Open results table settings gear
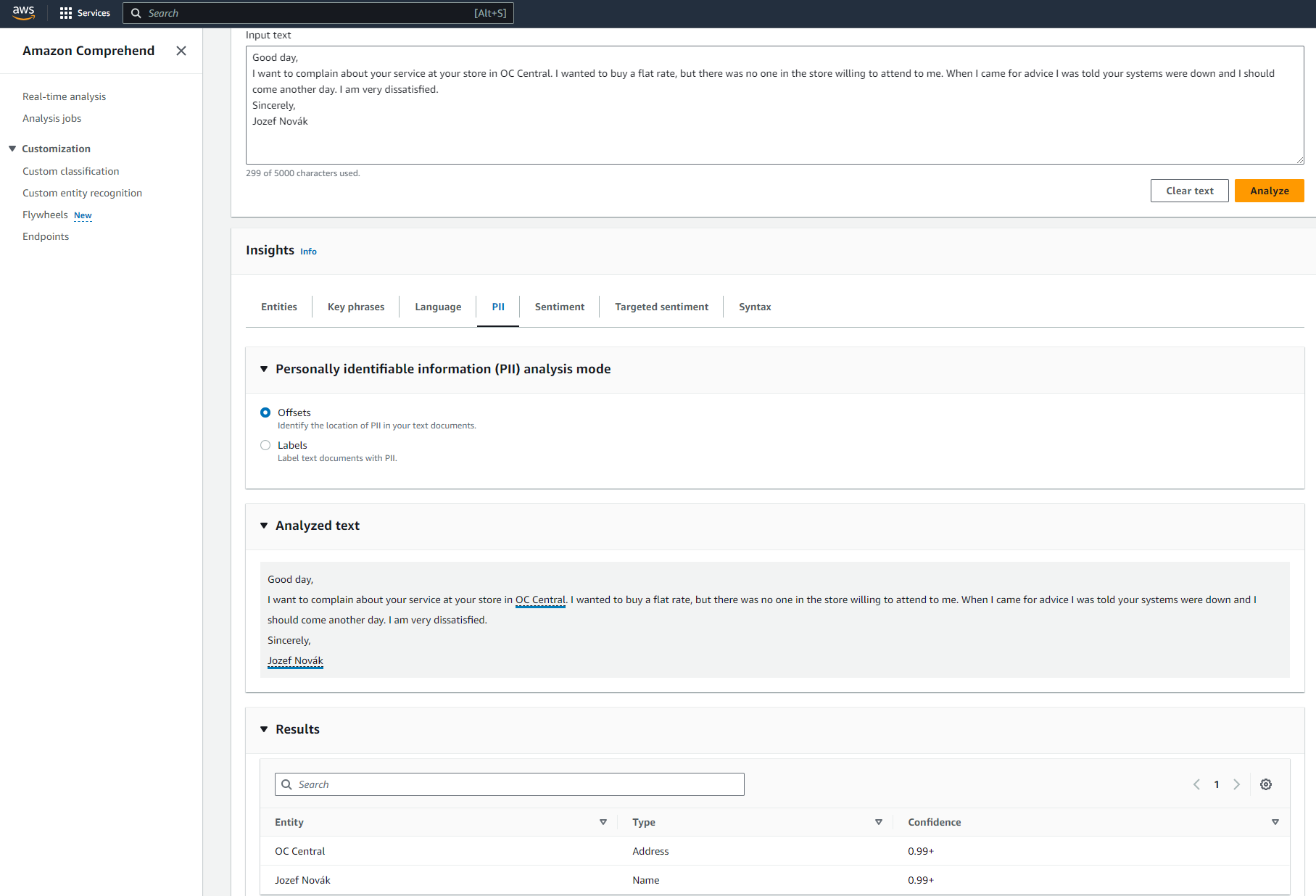The height and width of the screenshot is (896, 1316). 1266,784
